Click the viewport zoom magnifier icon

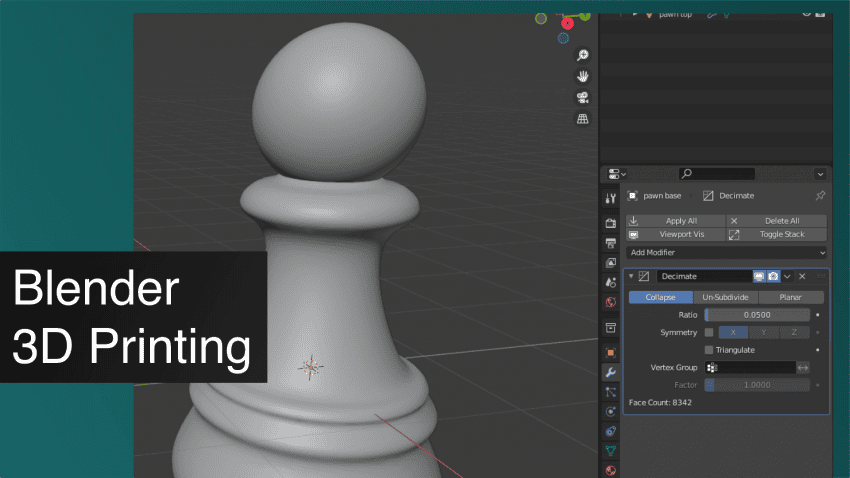tap(583, 55)
